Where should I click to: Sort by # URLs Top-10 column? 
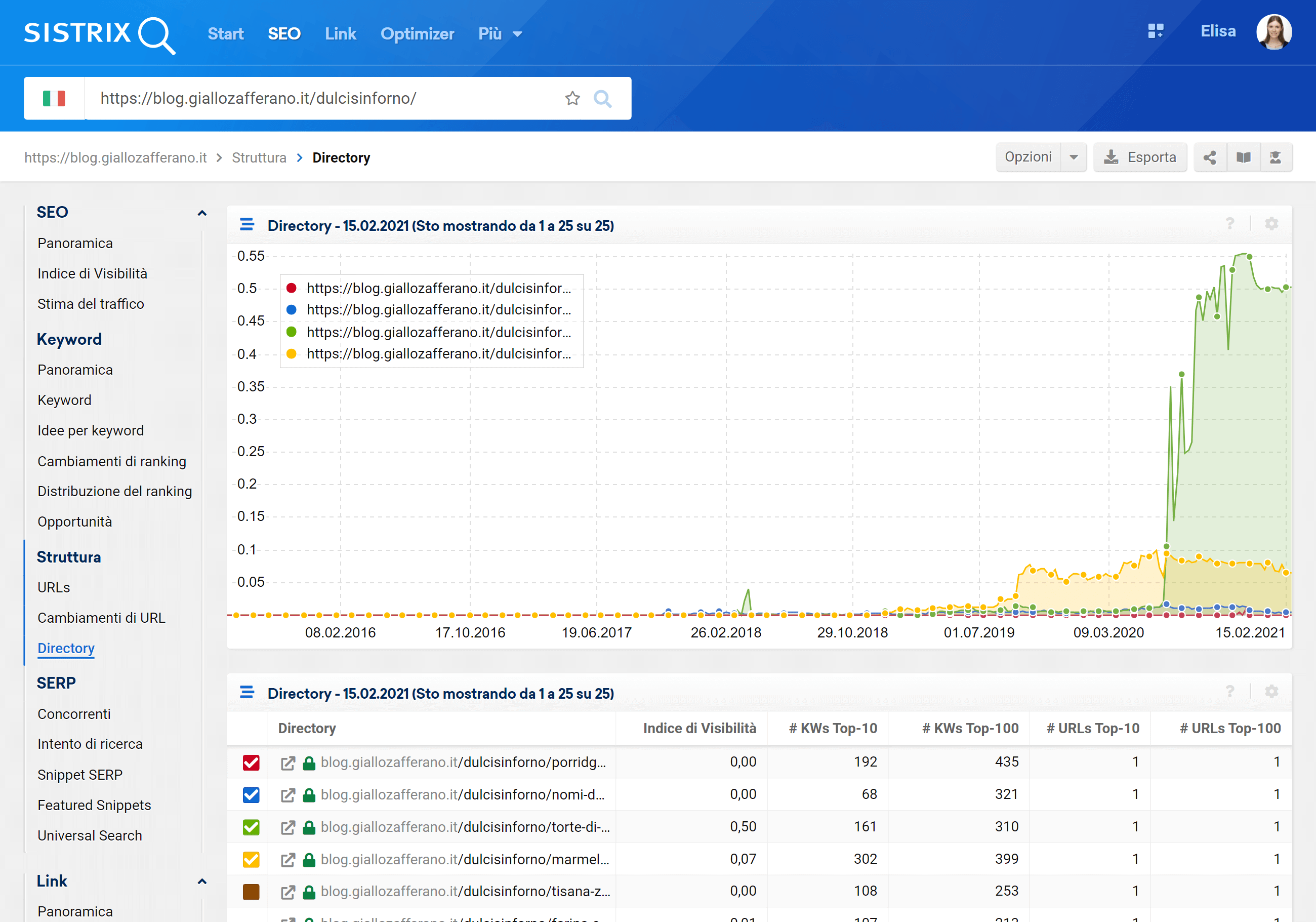coord(1092,728)
